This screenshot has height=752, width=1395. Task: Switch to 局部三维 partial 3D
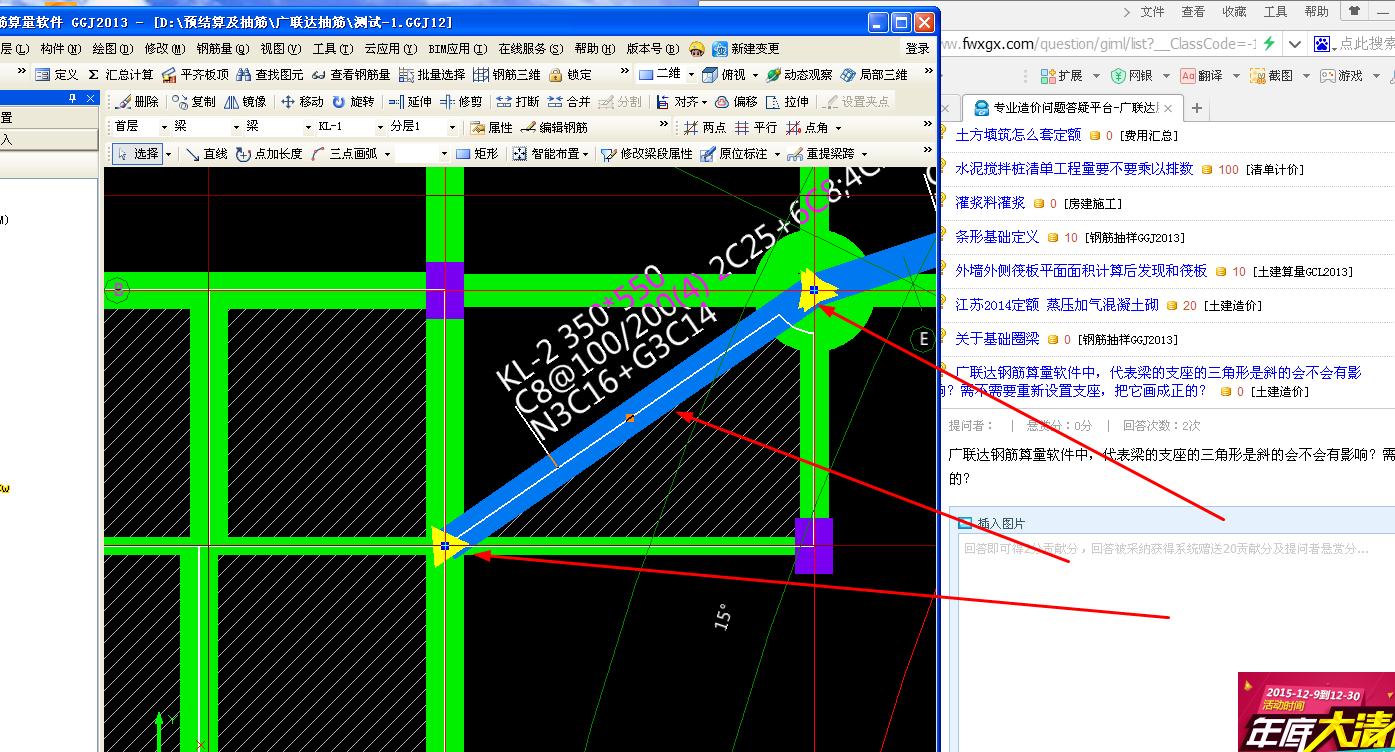point(874,75)
